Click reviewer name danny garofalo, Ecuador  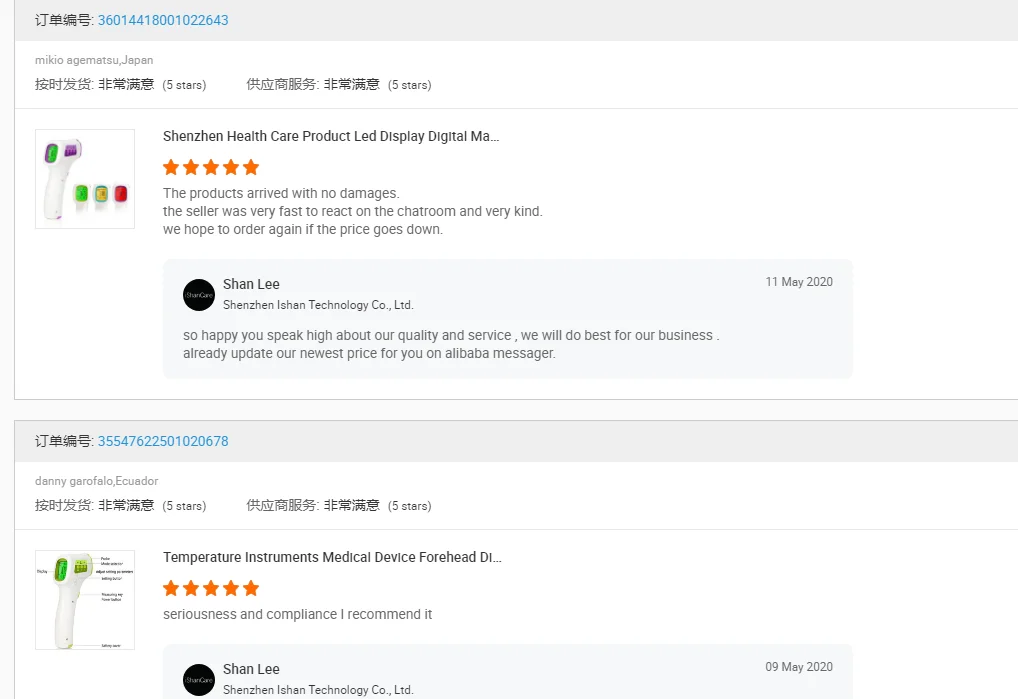point(96,481)
